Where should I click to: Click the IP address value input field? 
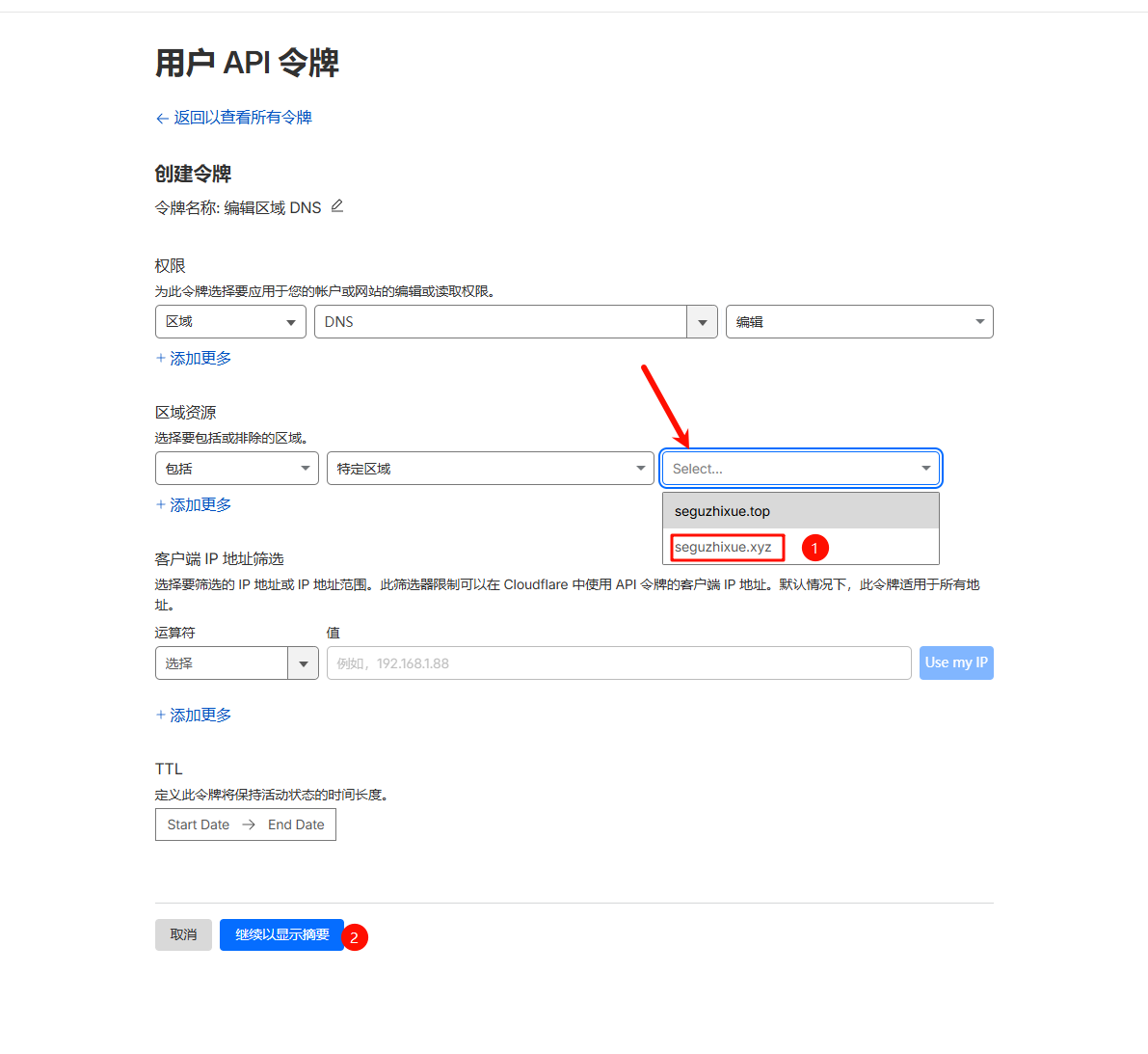pyautogui.click(x=618, y=663)
